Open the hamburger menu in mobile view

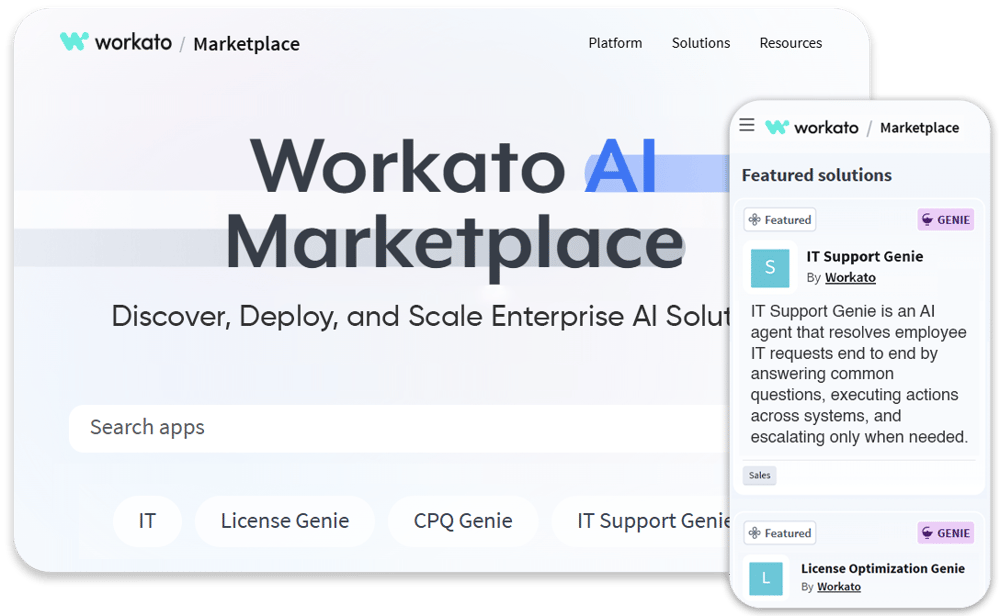coord(747,124)
